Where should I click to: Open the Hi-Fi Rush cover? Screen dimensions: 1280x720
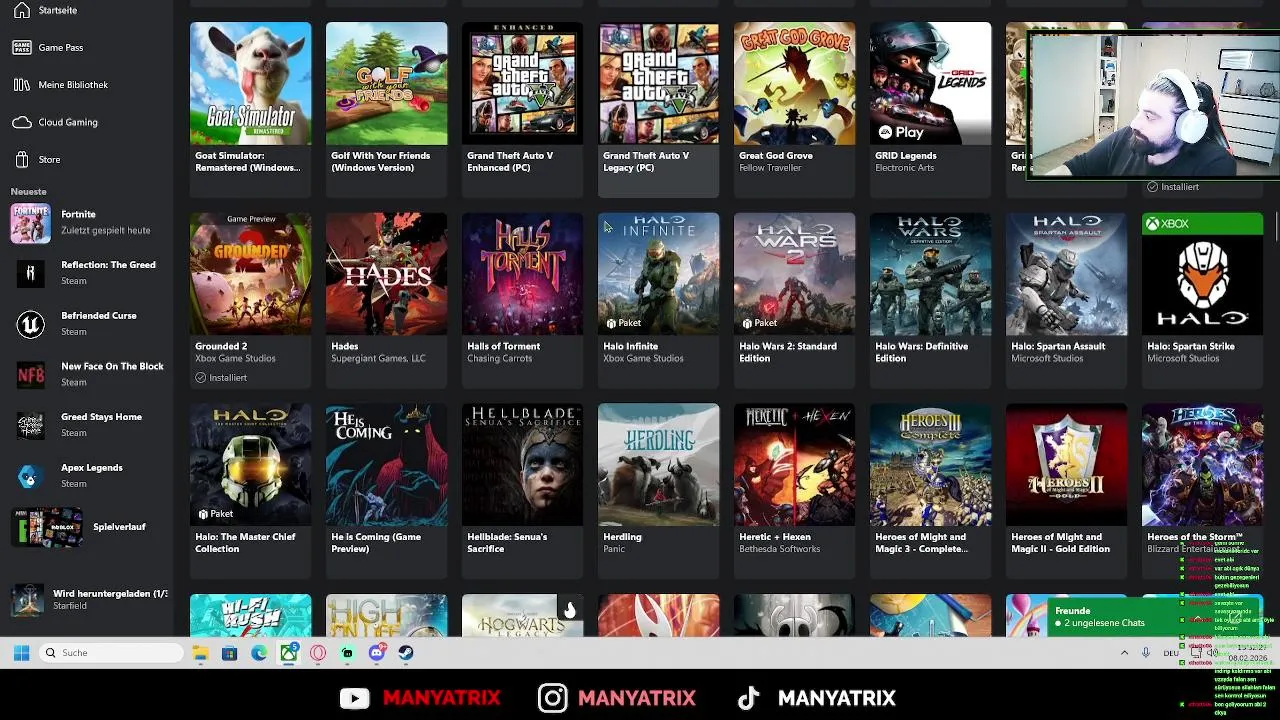tap(250, 615)
